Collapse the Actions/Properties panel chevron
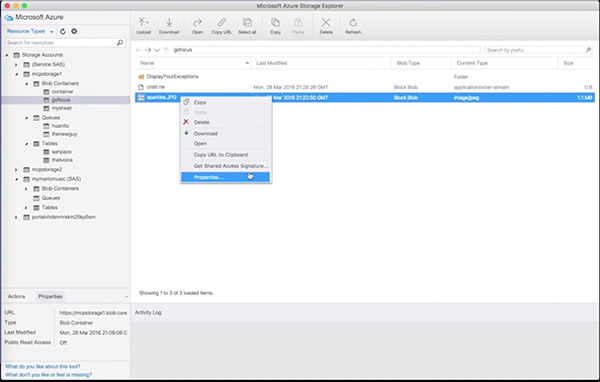 [126, 297]
